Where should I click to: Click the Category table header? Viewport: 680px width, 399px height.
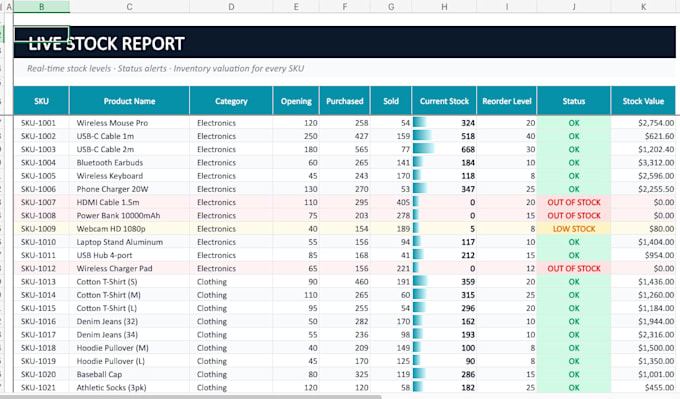(x=231, y=101)
